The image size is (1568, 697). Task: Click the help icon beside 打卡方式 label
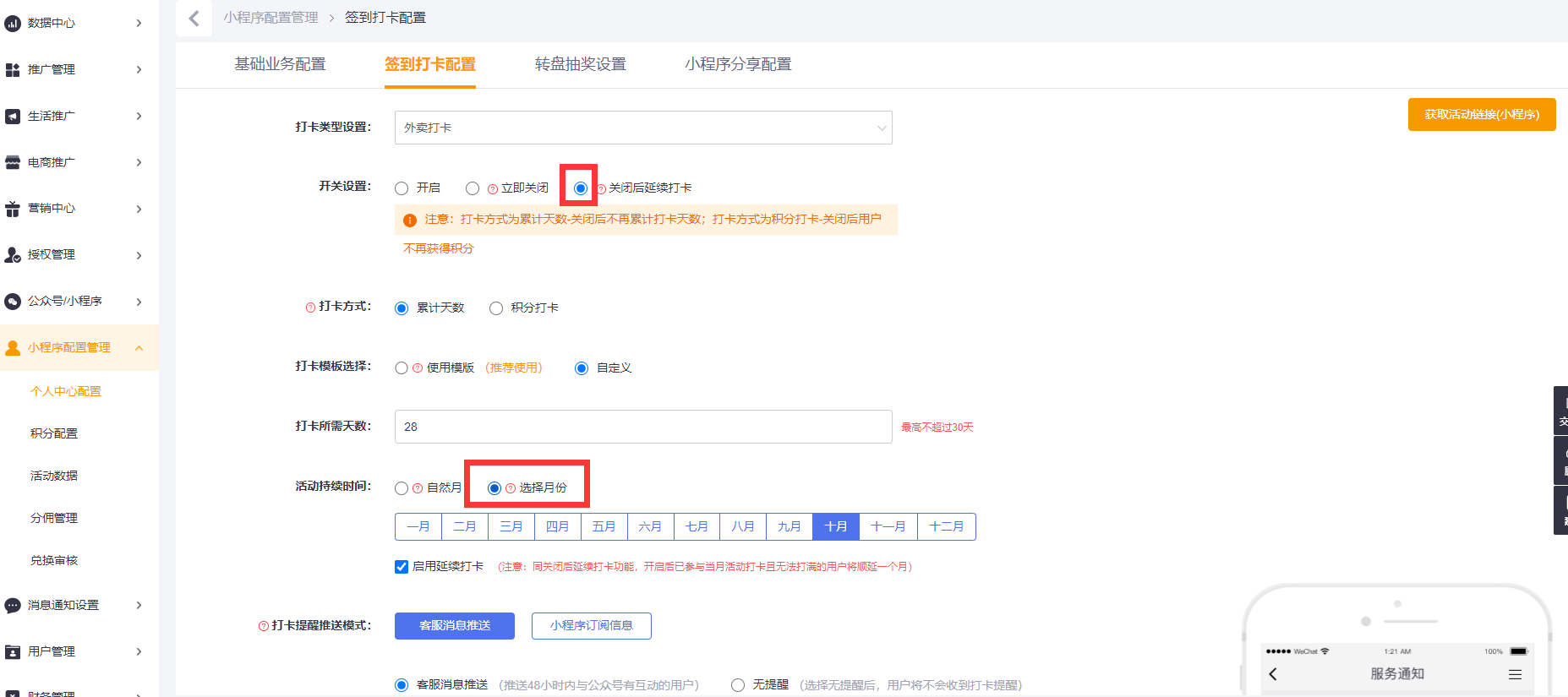pyautogui.click(x=310, y=308)
